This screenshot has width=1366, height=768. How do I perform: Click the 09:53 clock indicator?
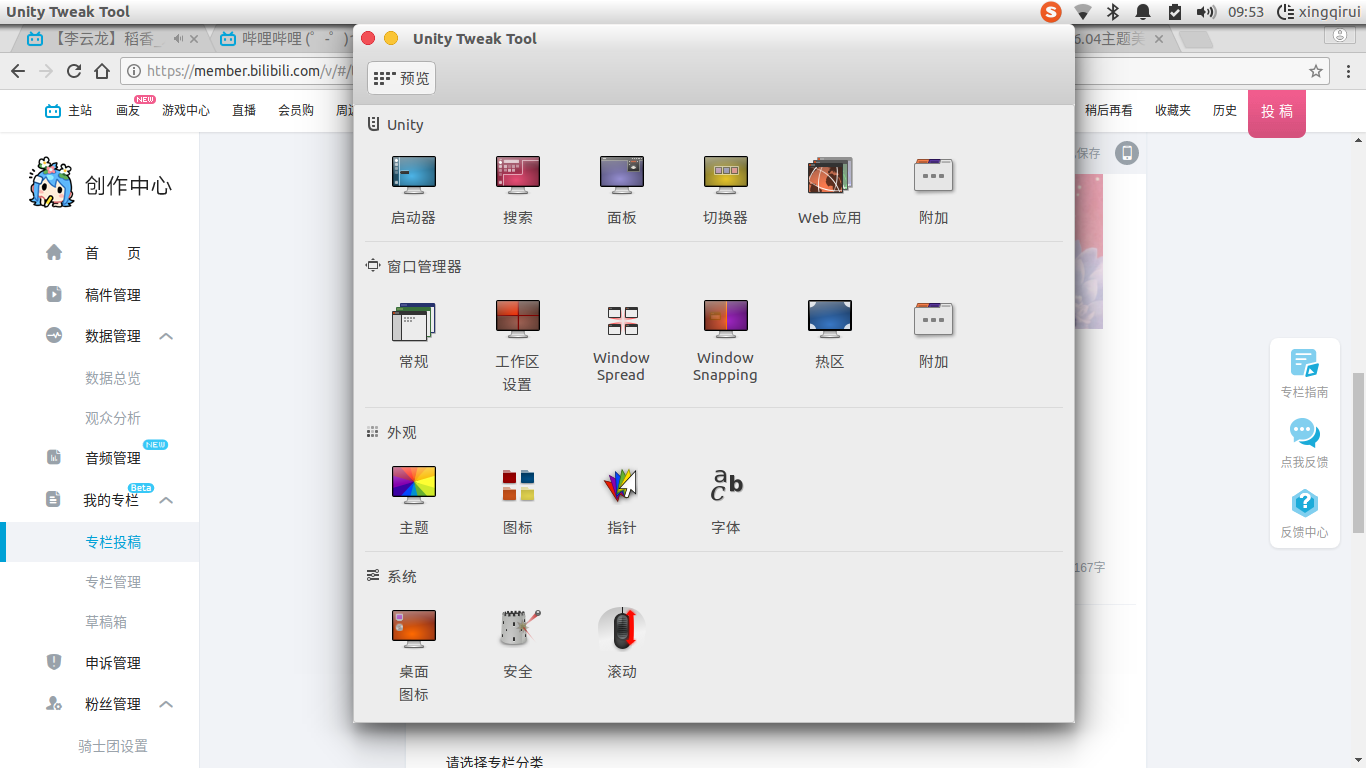(x=1246, y=12)
